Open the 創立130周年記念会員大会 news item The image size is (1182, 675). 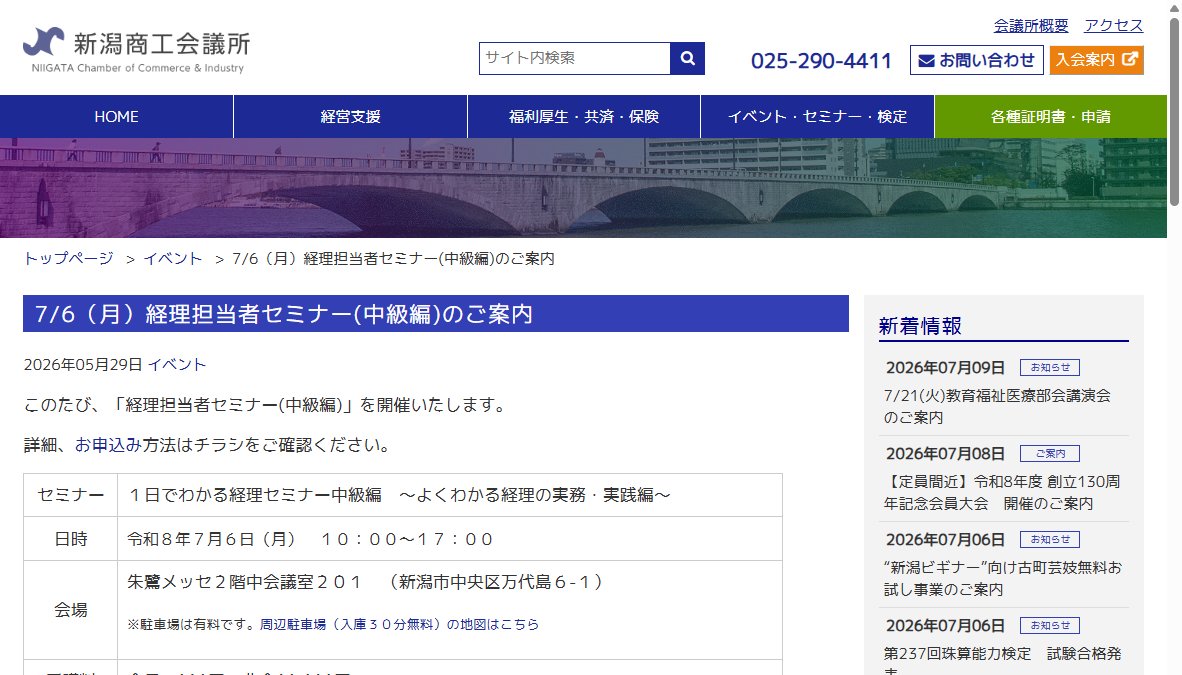click(x=1003, y=492)
